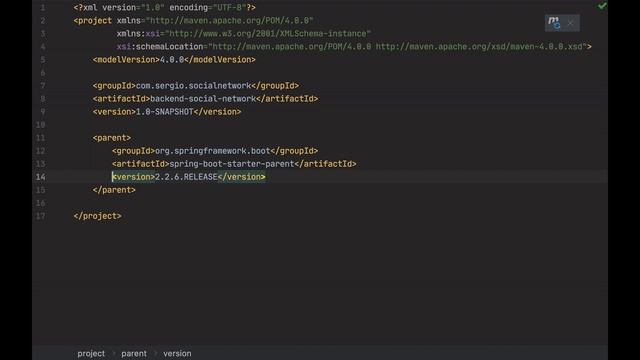Click the Maven load changes icon
Image resolution: width=640 pixels, height=360 pixels.
(554, 22)
